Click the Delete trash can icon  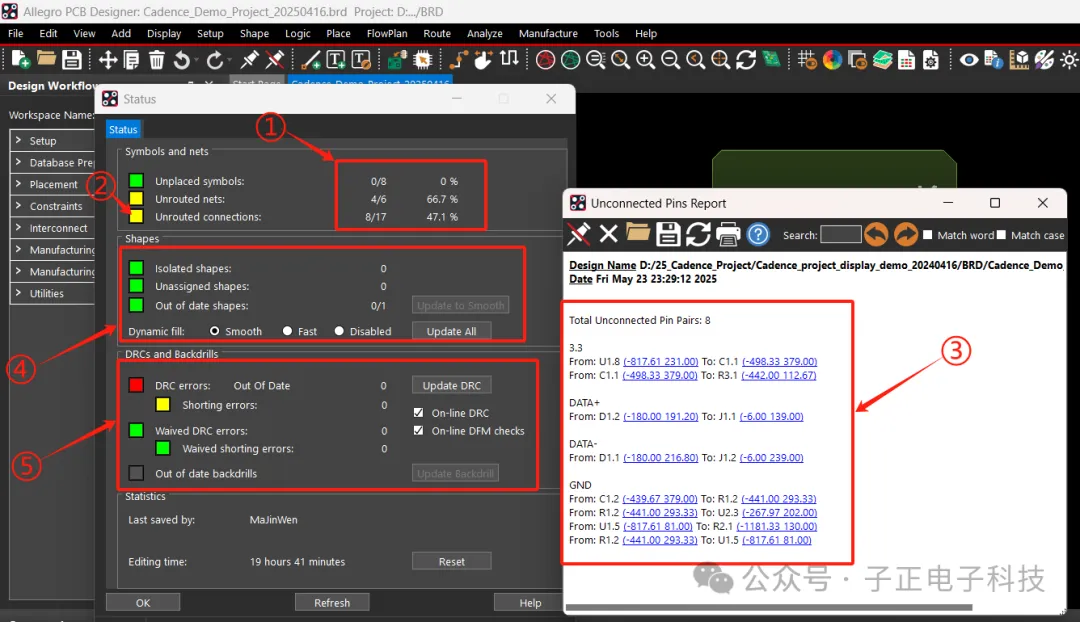(x=156, y=60)
